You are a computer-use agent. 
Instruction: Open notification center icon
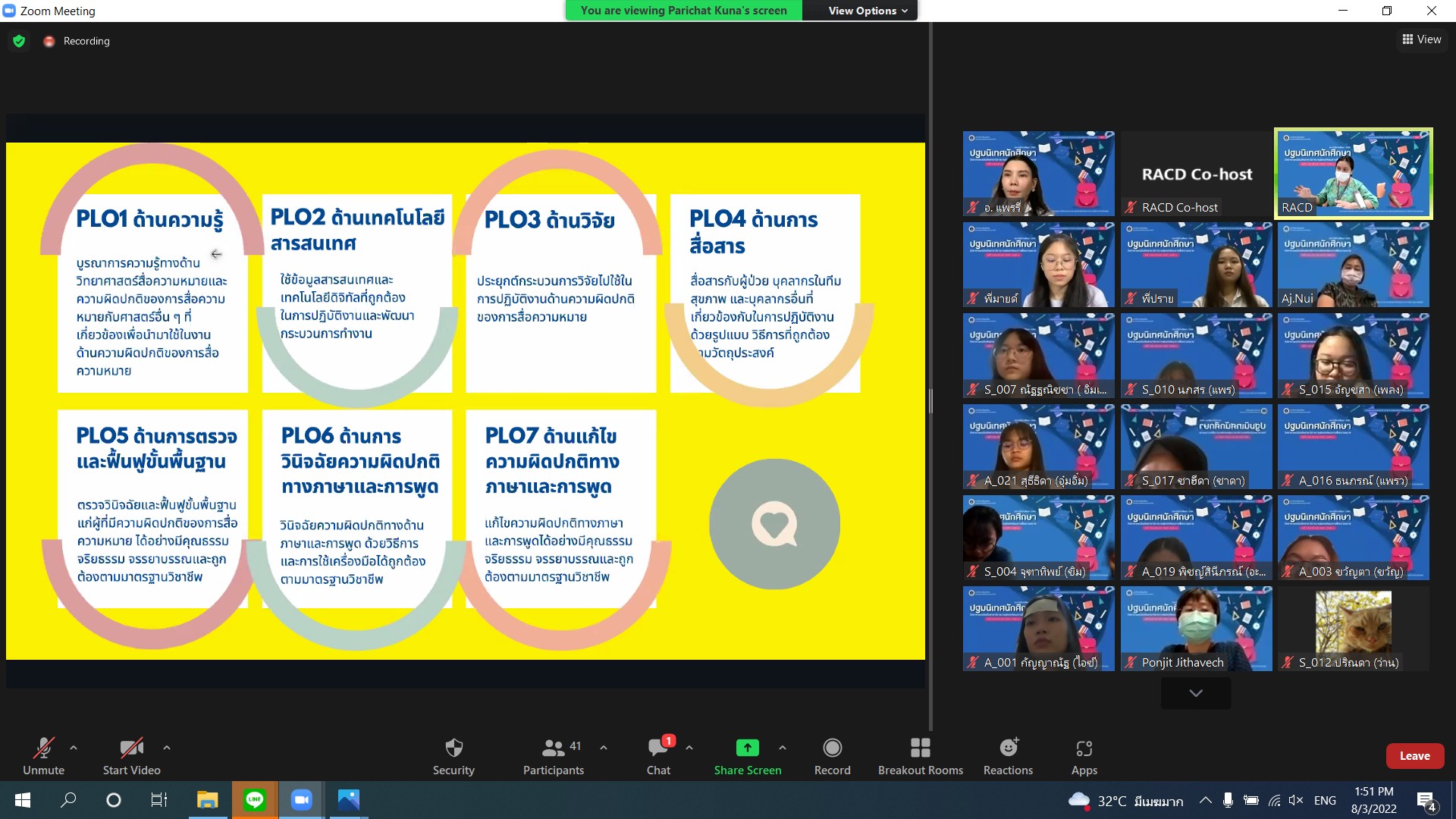click(1426, 801)
